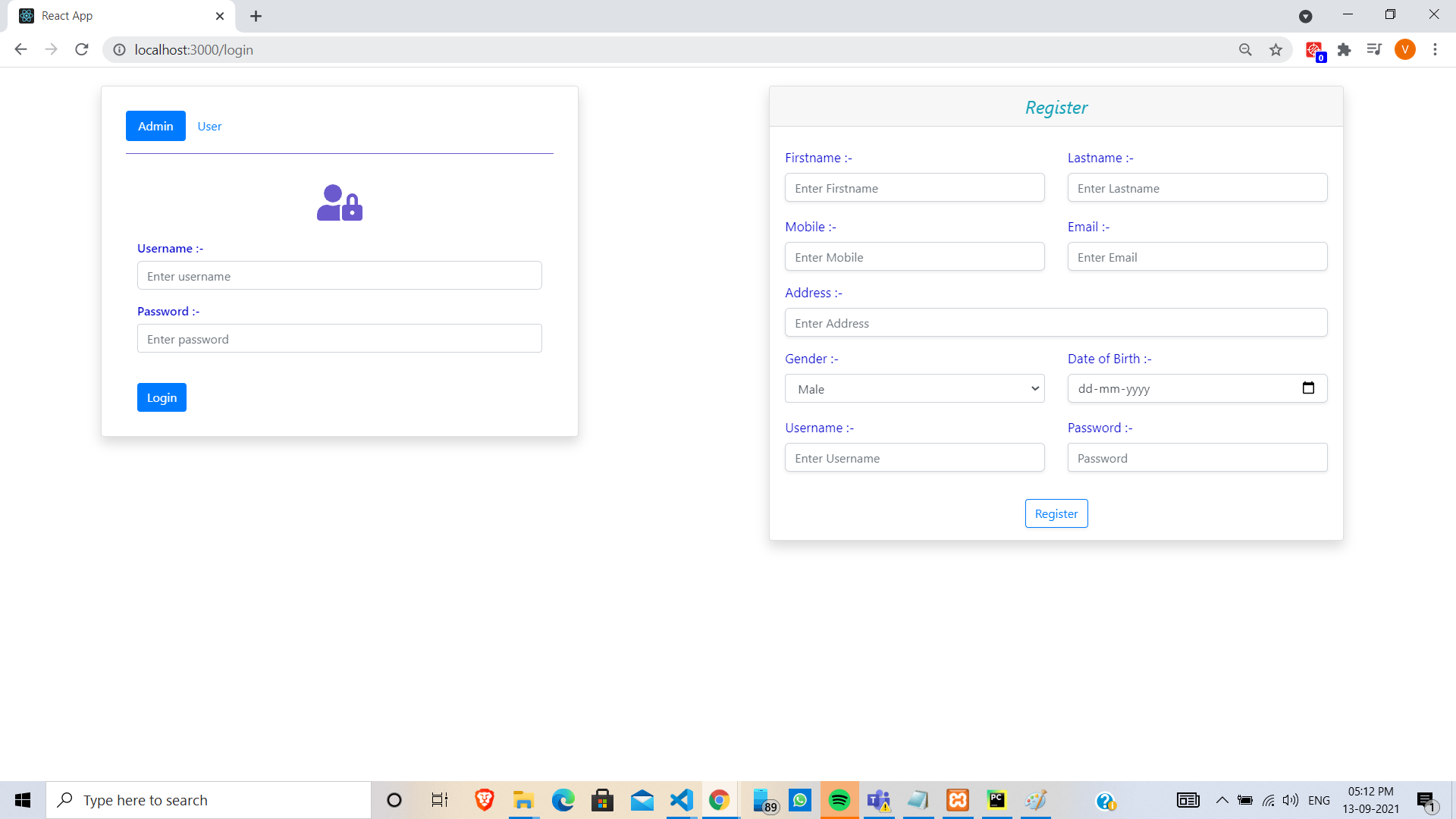Viewport: 1456px width, 819px height.
Task: Click the Login button
Action: 161,397
